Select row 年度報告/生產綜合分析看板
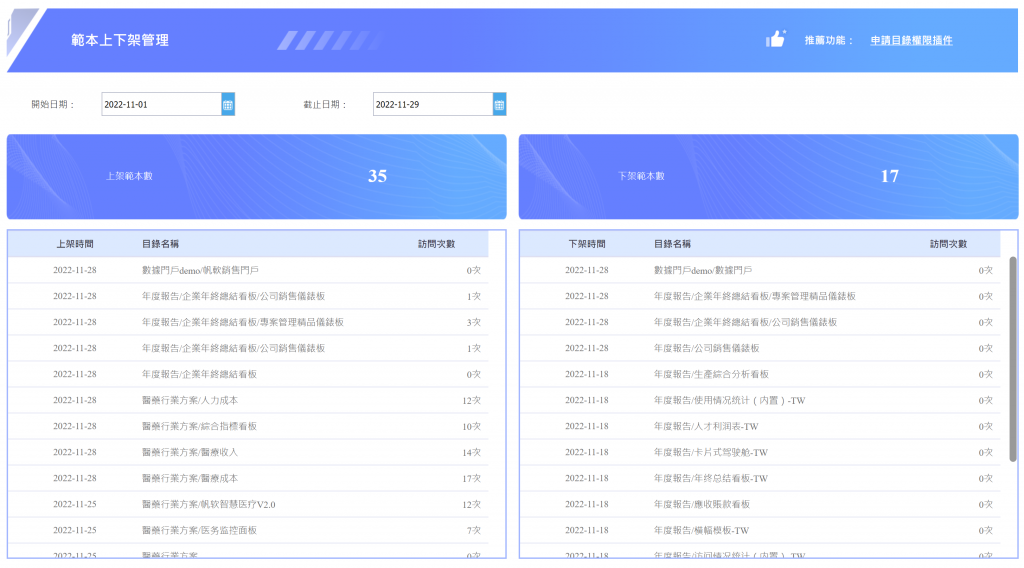The image size is (1024, 568). [760, 375]
